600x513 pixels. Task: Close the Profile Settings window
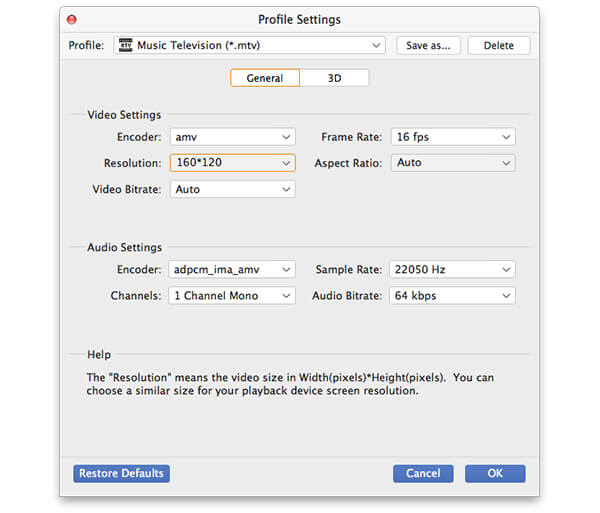pos(72,19)
